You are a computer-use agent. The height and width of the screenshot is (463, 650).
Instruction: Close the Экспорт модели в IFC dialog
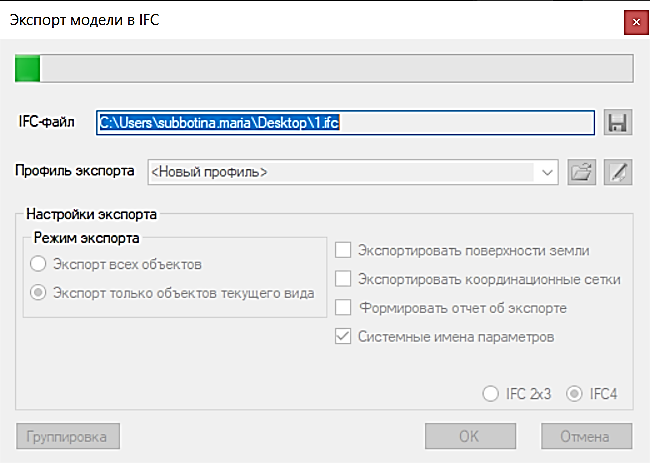click(632, 19)
